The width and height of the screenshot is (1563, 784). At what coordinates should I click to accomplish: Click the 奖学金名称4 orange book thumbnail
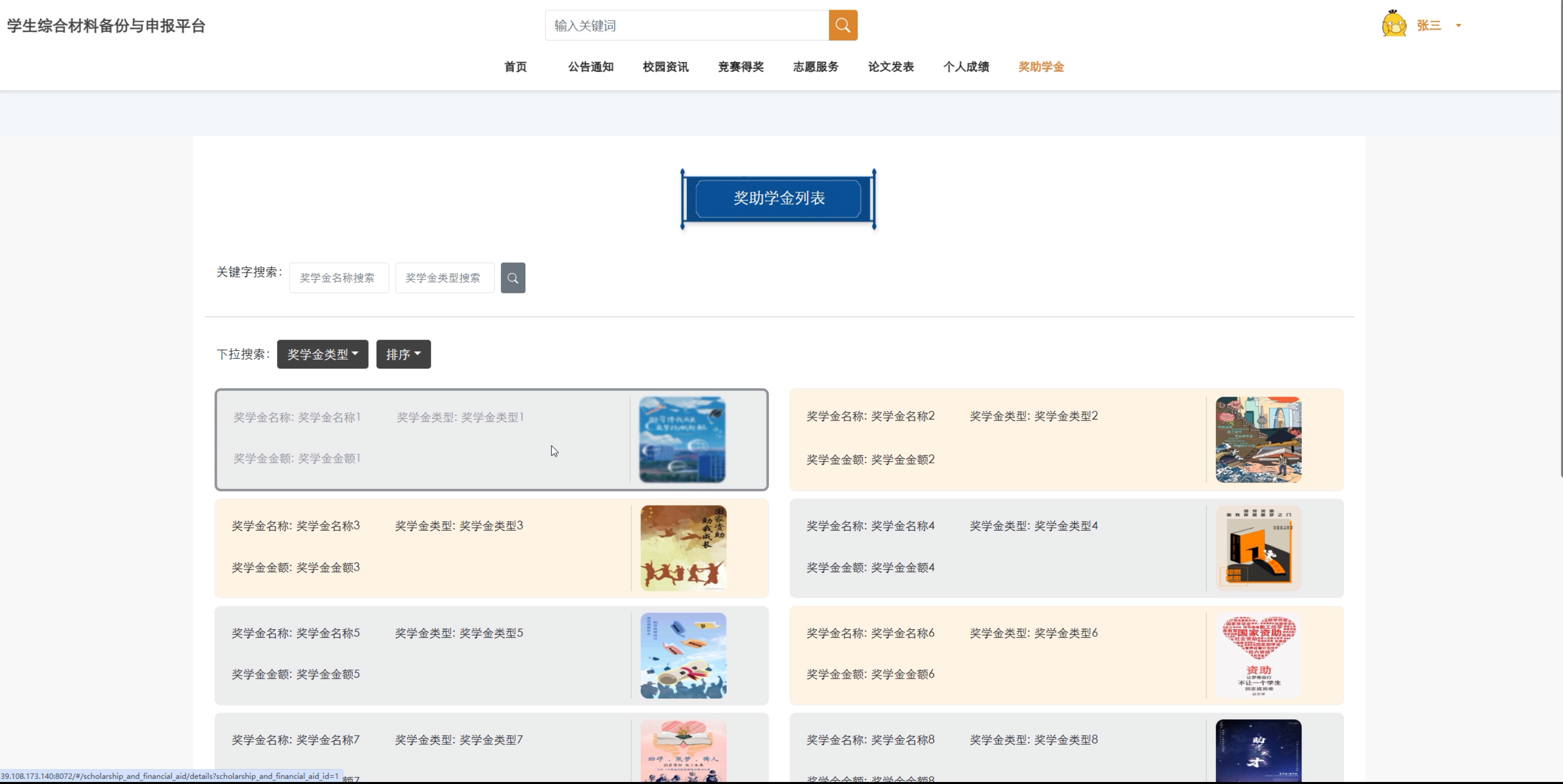click(1258, 548)
